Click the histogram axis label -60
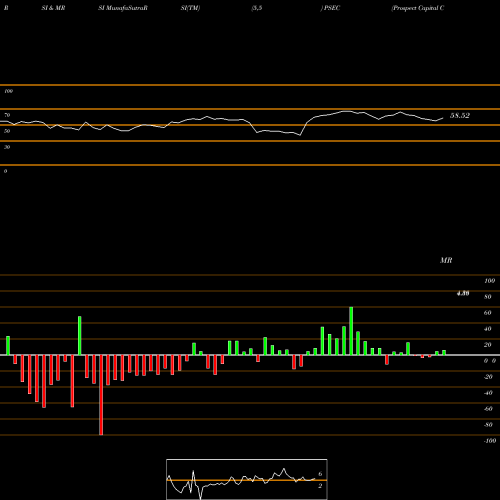This screenshot has width=500, height=500. 488,409
